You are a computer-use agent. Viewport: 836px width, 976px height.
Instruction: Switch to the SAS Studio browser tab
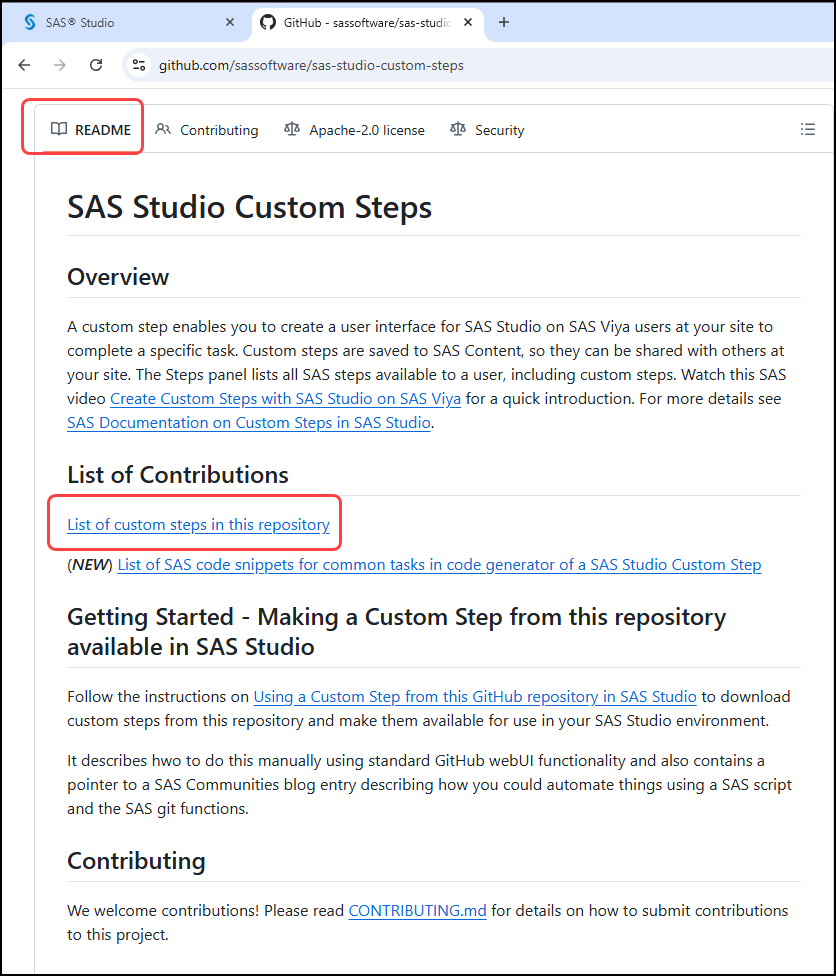tap(127, 22)
